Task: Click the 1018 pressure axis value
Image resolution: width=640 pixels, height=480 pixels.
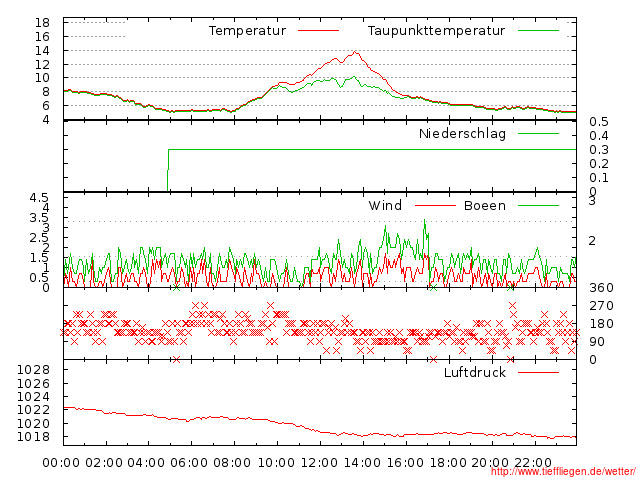Action: [x=33, y=437]
